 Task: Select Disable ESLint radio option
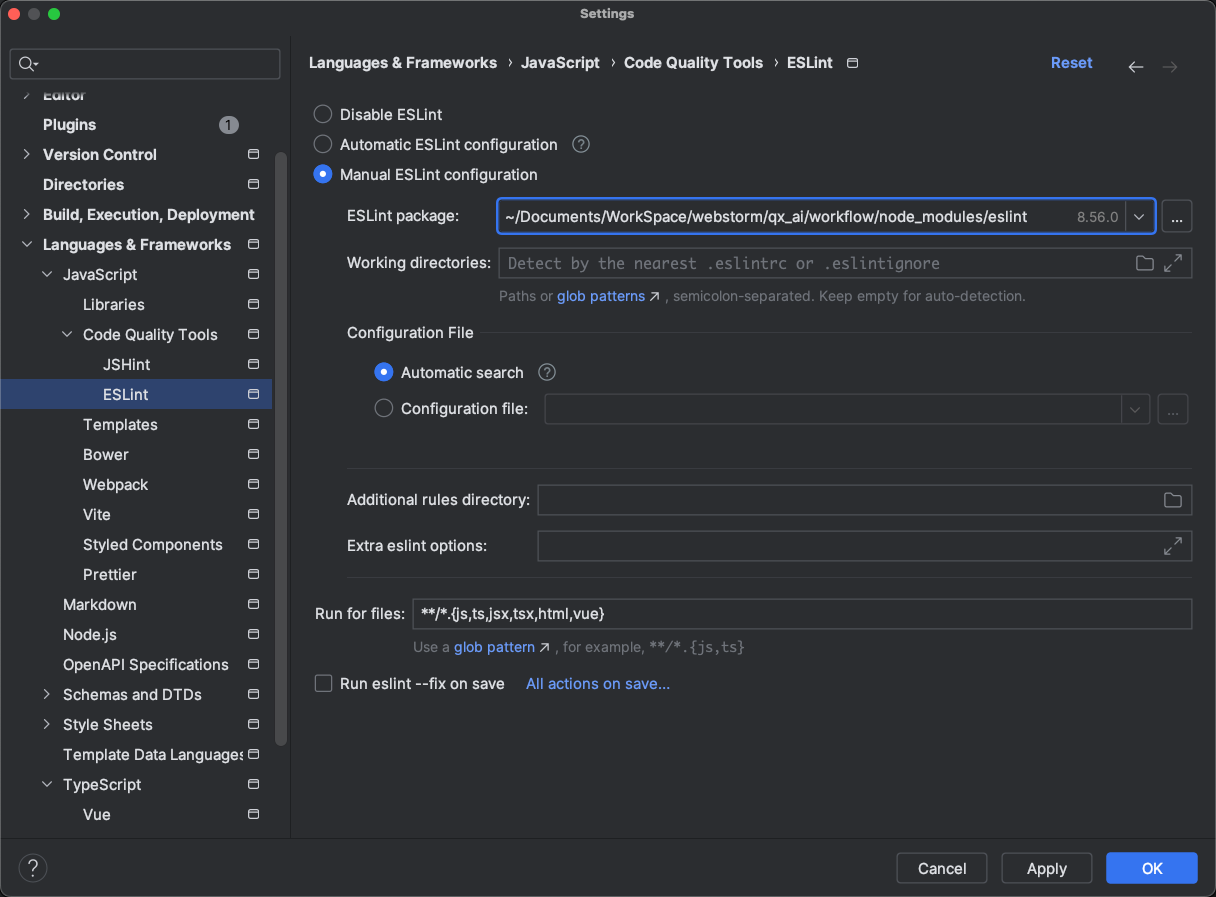coord(323,114)
